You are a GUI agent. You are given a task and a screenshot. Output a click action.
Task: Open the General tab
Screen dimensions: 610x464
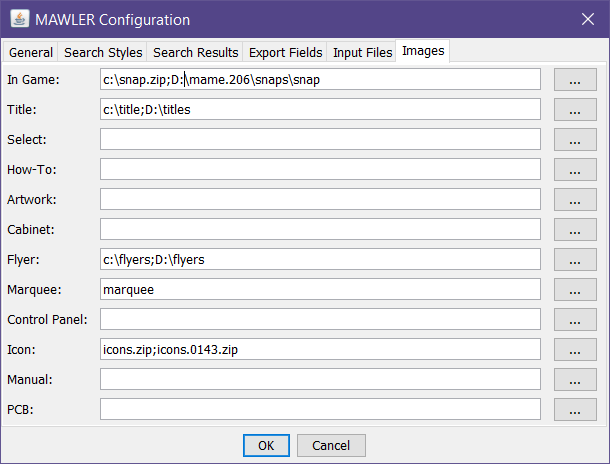(31, 52)
